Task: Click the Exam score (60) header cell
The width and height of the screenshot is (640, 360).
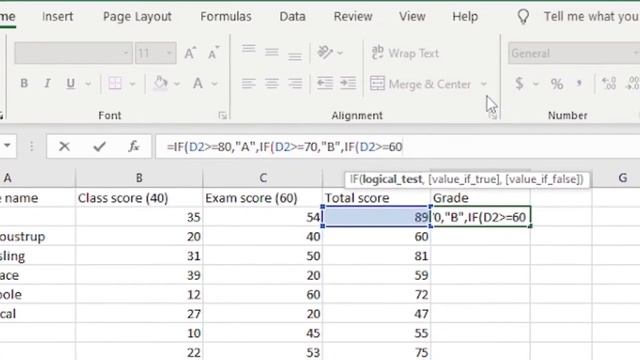Action: coord(263,198)
